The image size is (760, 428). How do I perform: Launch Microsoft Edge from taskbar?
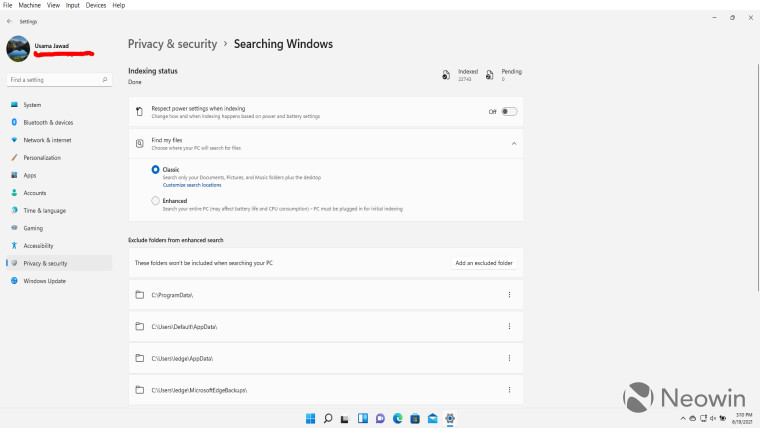pyautogui.click(x=397, y=418)
